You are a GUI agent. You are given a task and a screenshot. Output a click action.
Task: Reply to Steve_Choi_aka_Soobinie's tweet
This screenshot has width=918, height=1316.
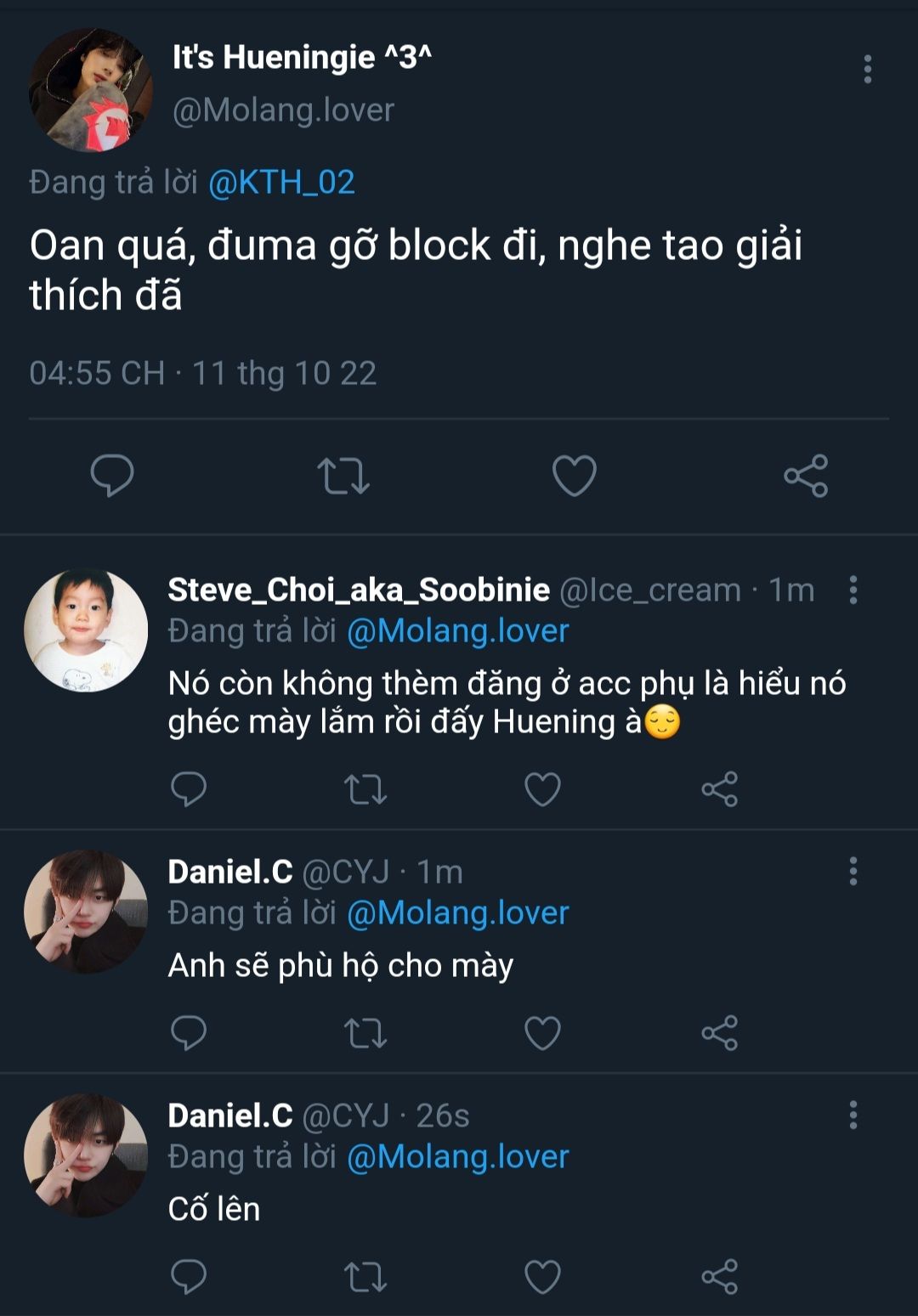pyautogui.click(x=189, y=789)
